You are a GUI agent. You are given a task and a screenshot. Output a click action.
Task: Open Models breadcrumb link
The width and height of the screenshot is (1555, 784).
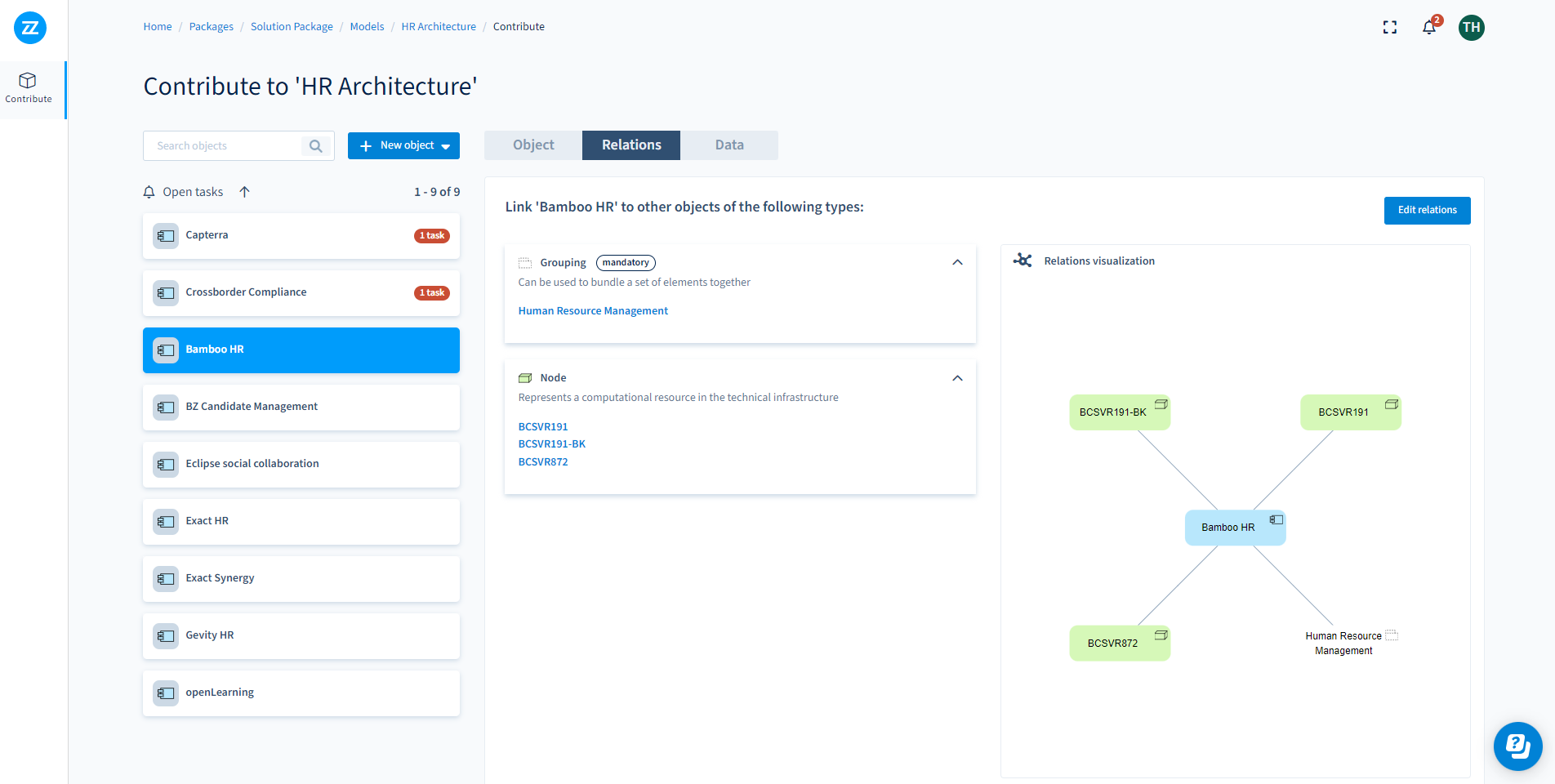click(367, 27)
